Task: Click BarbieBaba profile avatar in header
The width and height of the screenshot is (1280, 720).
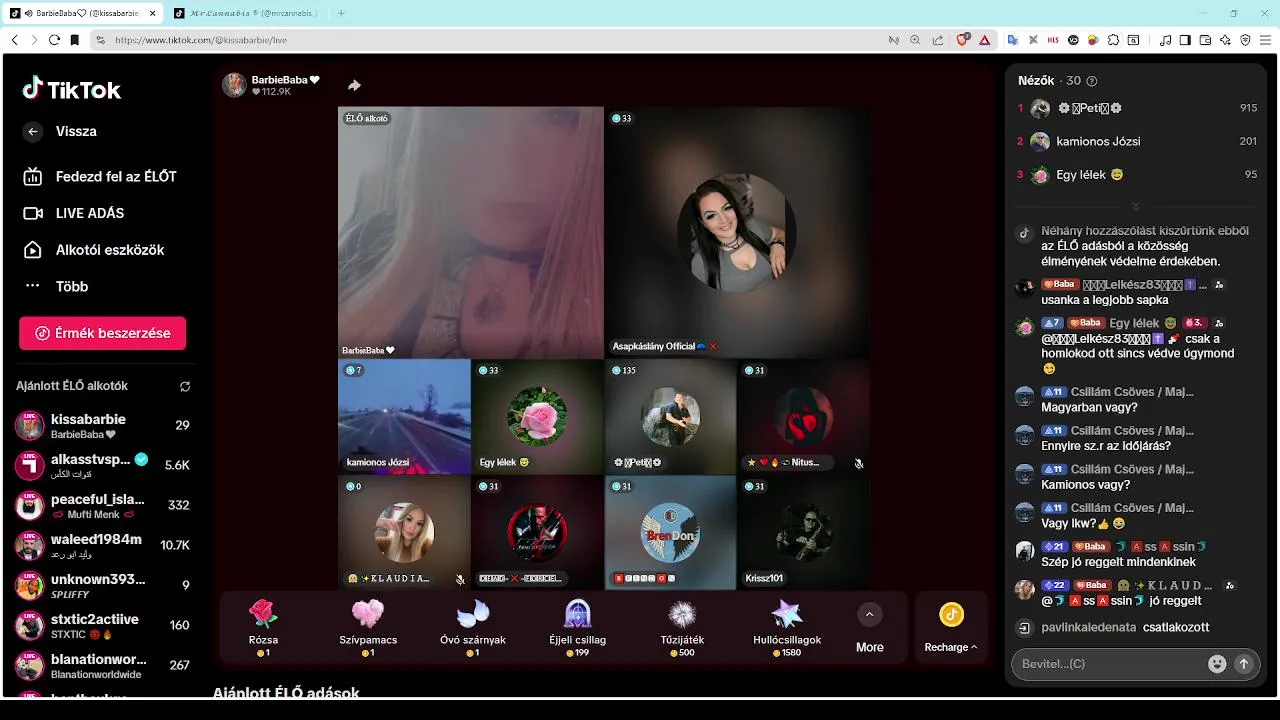Action: click(x=234, y=85)
